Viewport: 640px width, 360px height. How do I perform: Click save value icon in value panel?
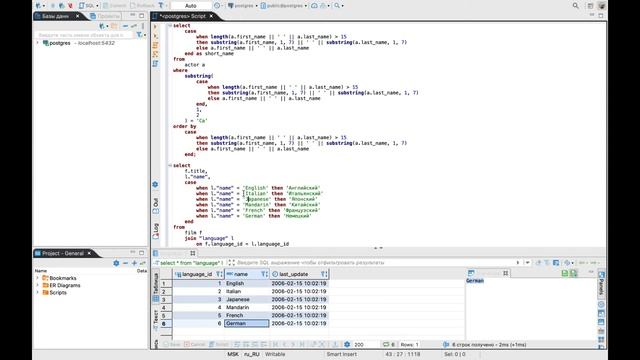coord(564,273)
